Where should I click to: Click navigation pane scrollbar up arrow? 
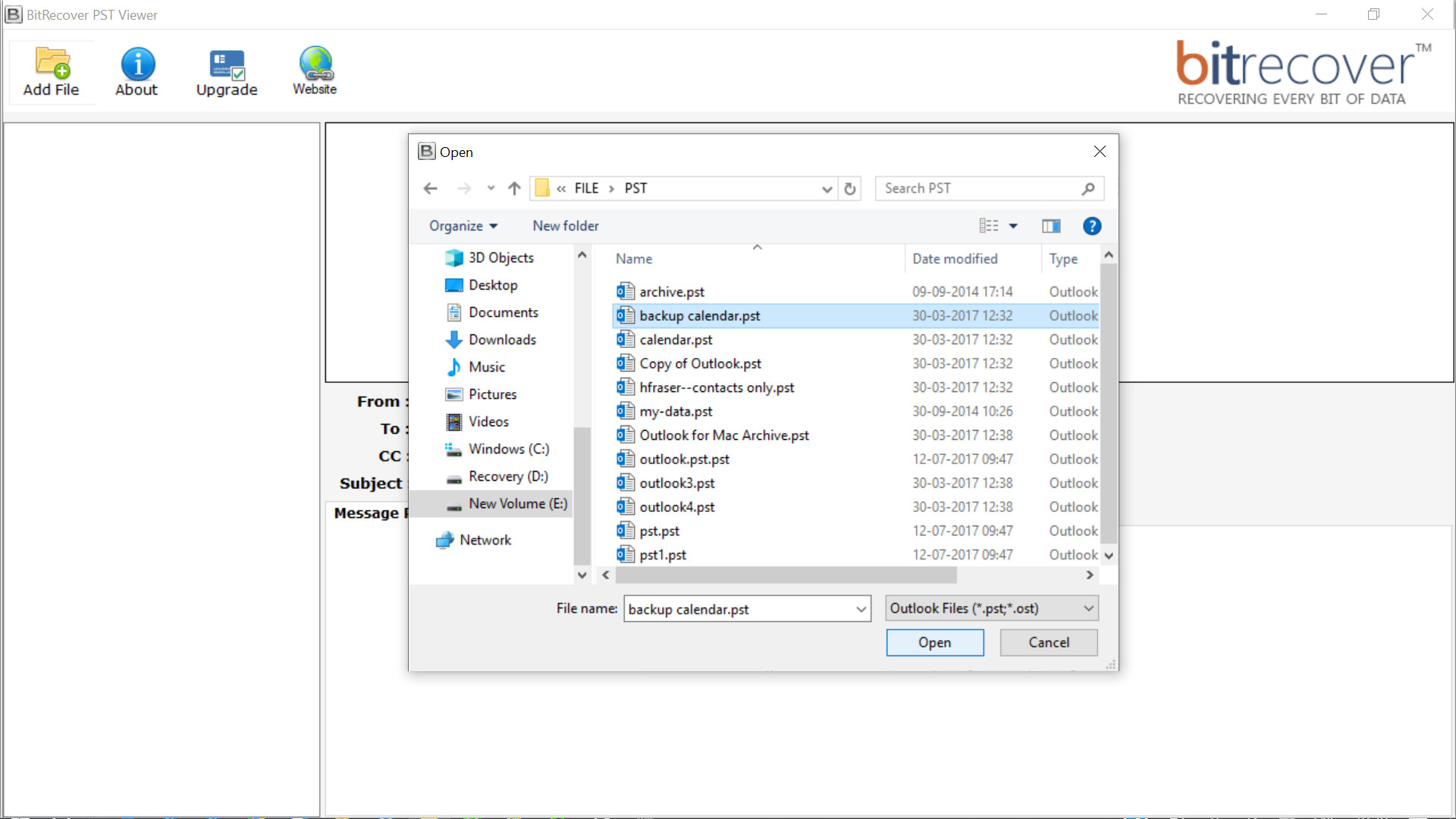(x=582, y=255)
